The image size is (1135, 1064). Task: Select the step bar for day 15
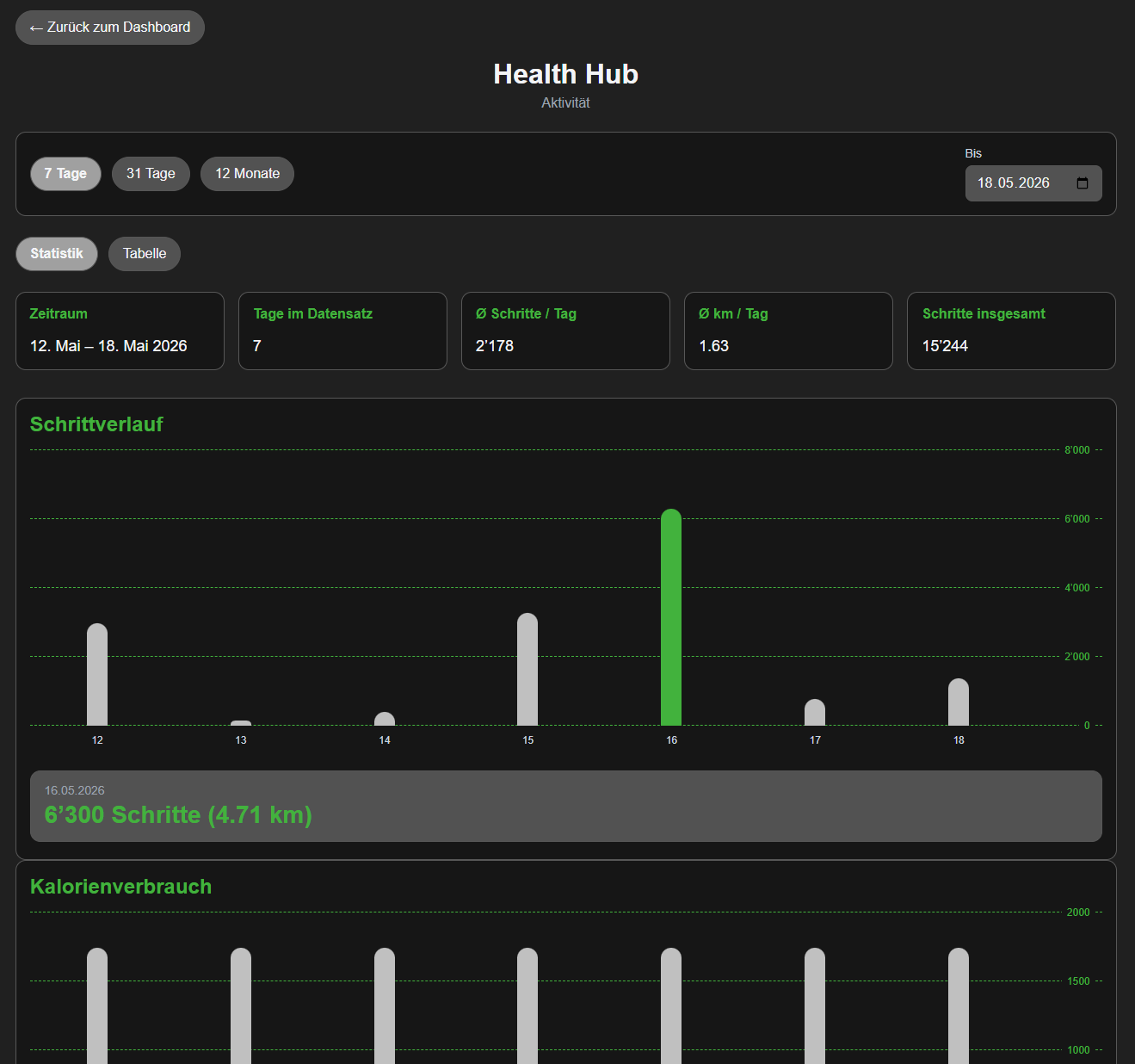(x=527, y=669)
